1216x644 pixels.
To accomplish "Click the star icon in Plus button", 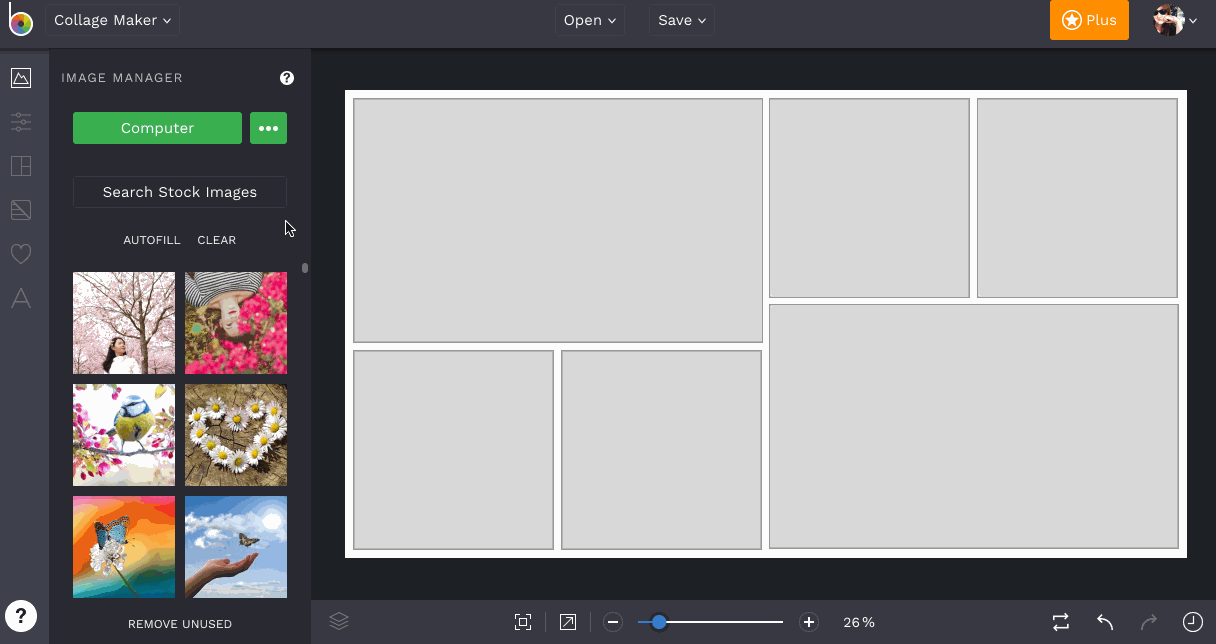I will click(1071, 20).
